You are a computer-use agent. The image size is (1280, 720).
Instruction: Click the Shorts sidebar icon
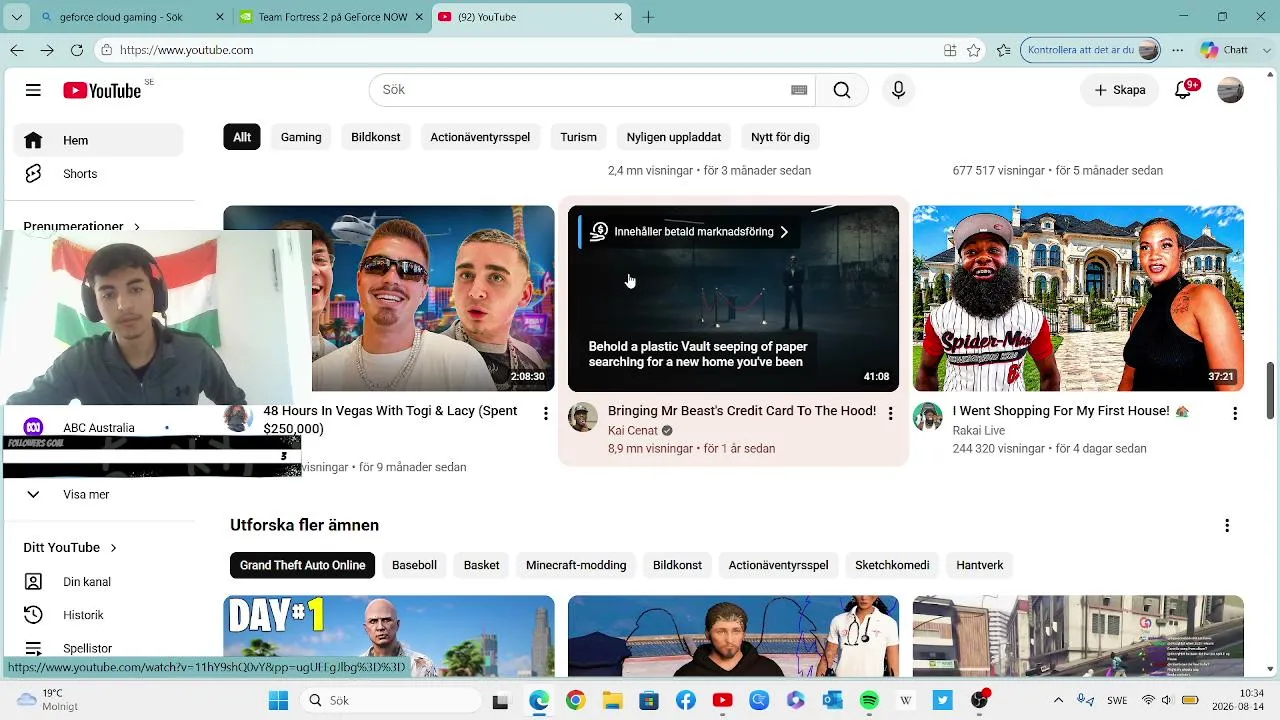33,174
